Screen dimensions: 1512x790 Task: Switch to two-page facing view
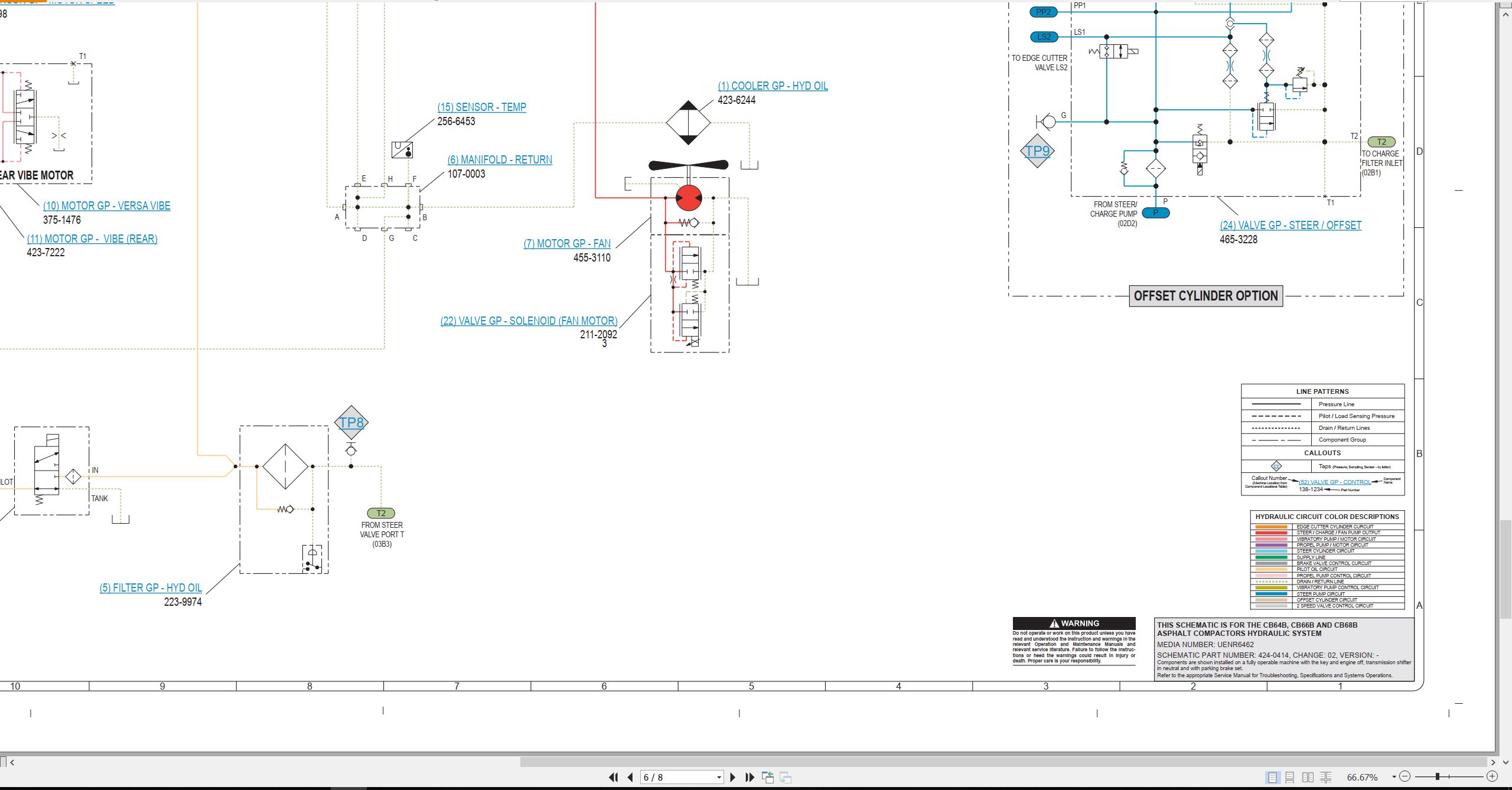click(x=1308, y=777)
